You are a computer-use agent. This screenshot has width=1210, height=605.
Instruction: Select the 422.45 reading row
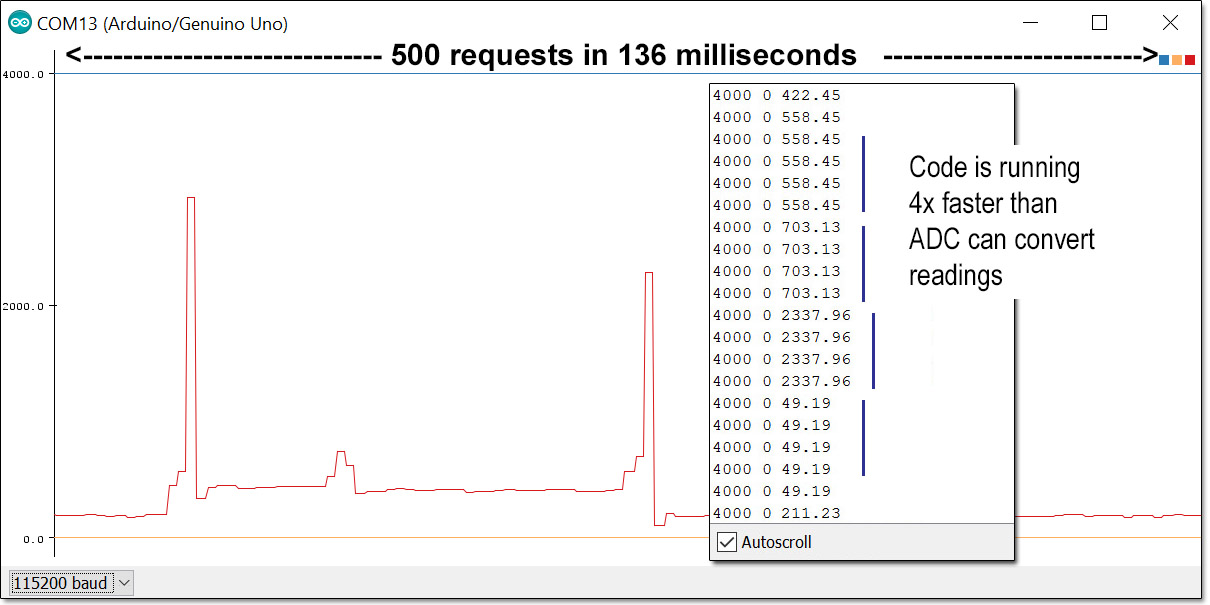click(776, 96)
